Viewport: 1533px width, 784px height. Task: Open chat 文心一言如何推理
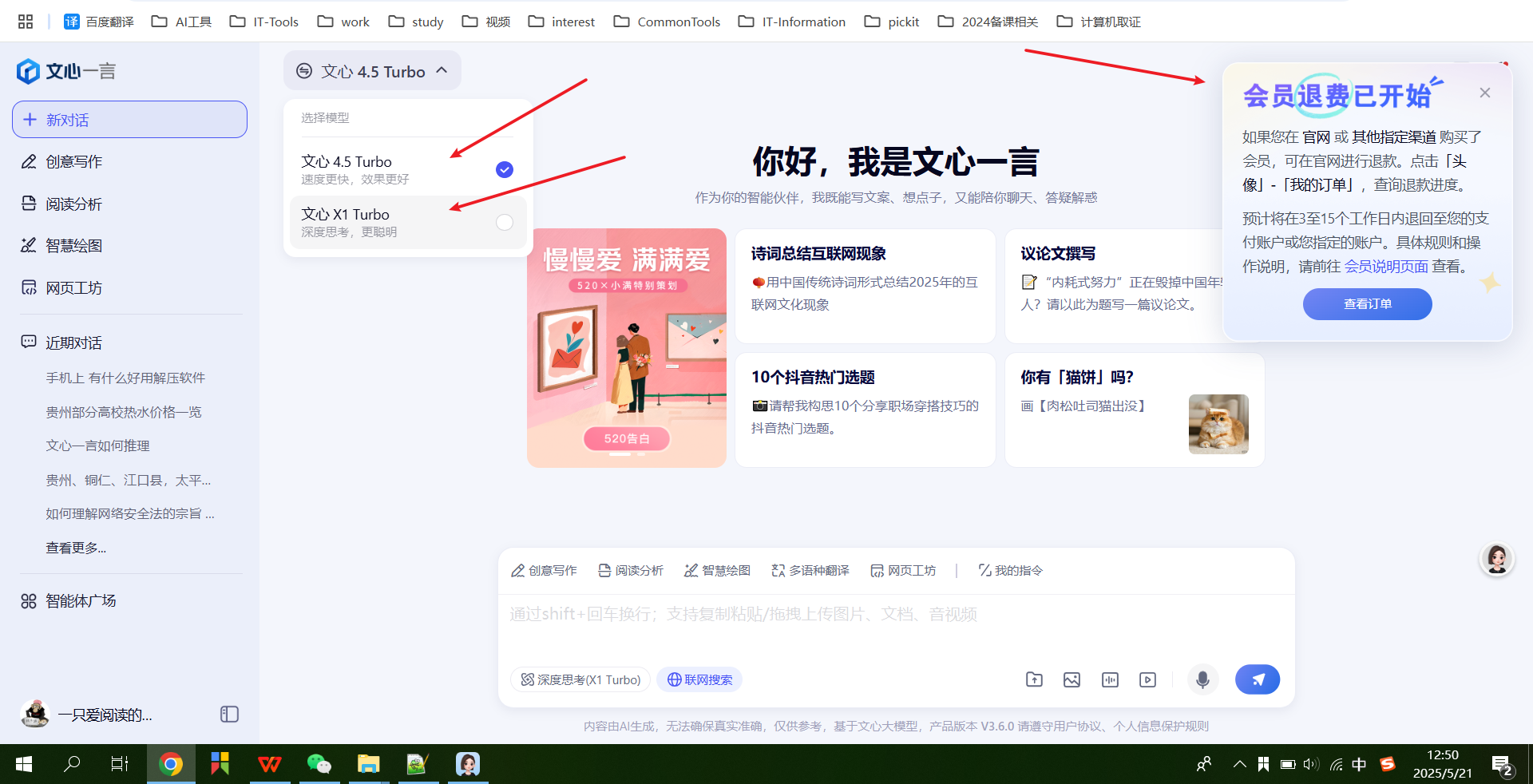97,445
